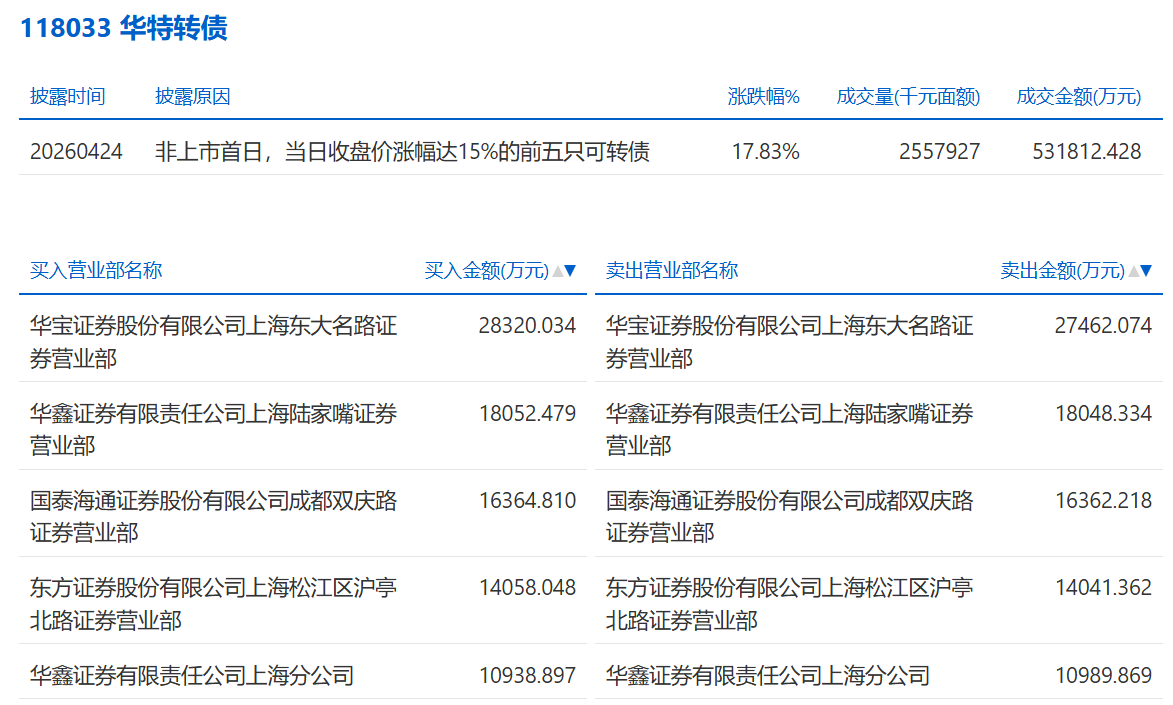Select the disclosure date 20260424
Viewport: 1173px width, 705px height.
[76, 152]
